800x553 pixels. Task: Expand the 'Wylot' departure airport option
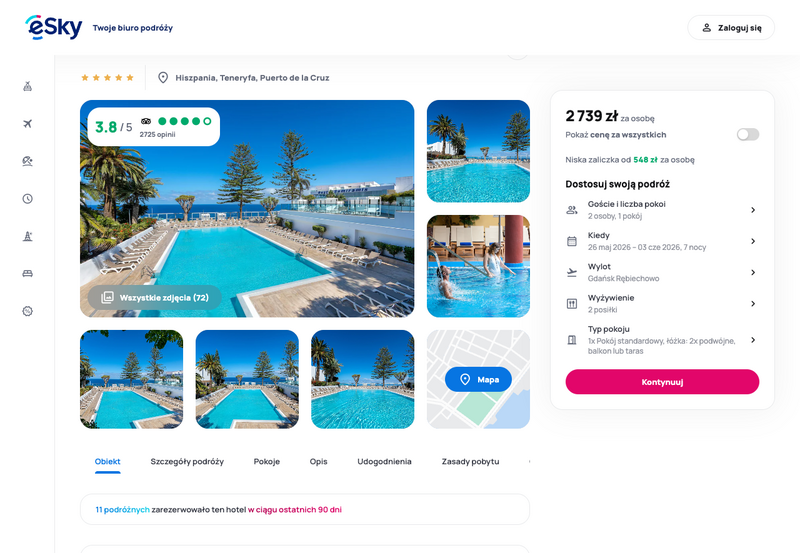[662, 272]
